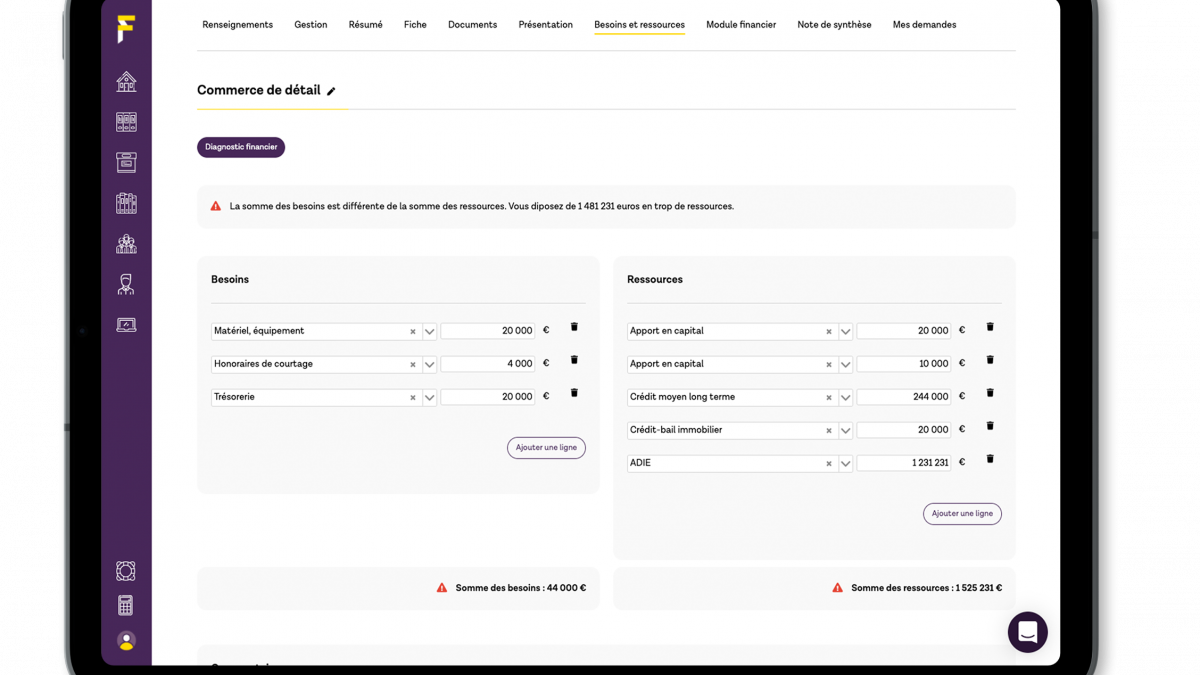The width and height of the screenshot is (1200, 675).
Task: Delete the Matériel, équipement row
Action: point(574,327)
